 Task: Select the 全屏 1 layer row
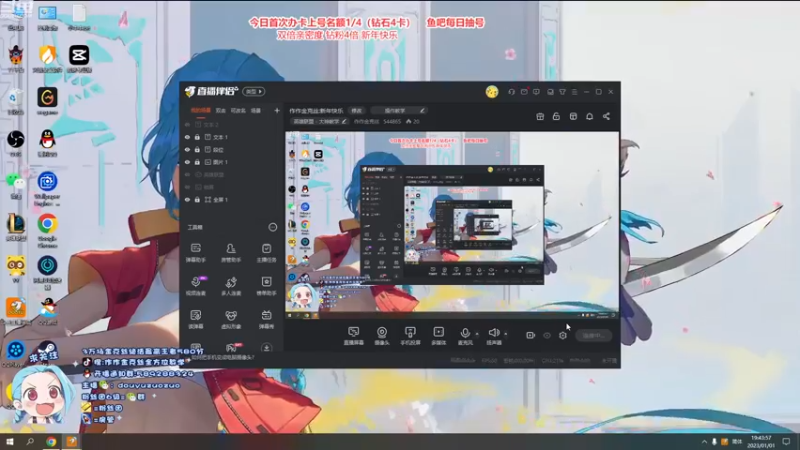pos(231,199)
